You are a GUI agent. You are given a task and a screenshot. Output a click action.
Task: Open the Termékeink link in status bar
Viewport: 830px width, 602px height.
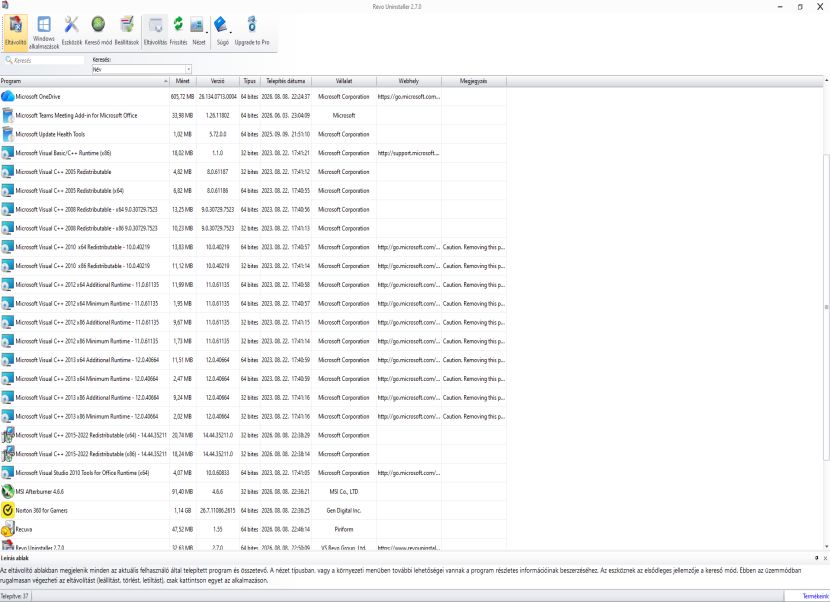pos(816,596)
